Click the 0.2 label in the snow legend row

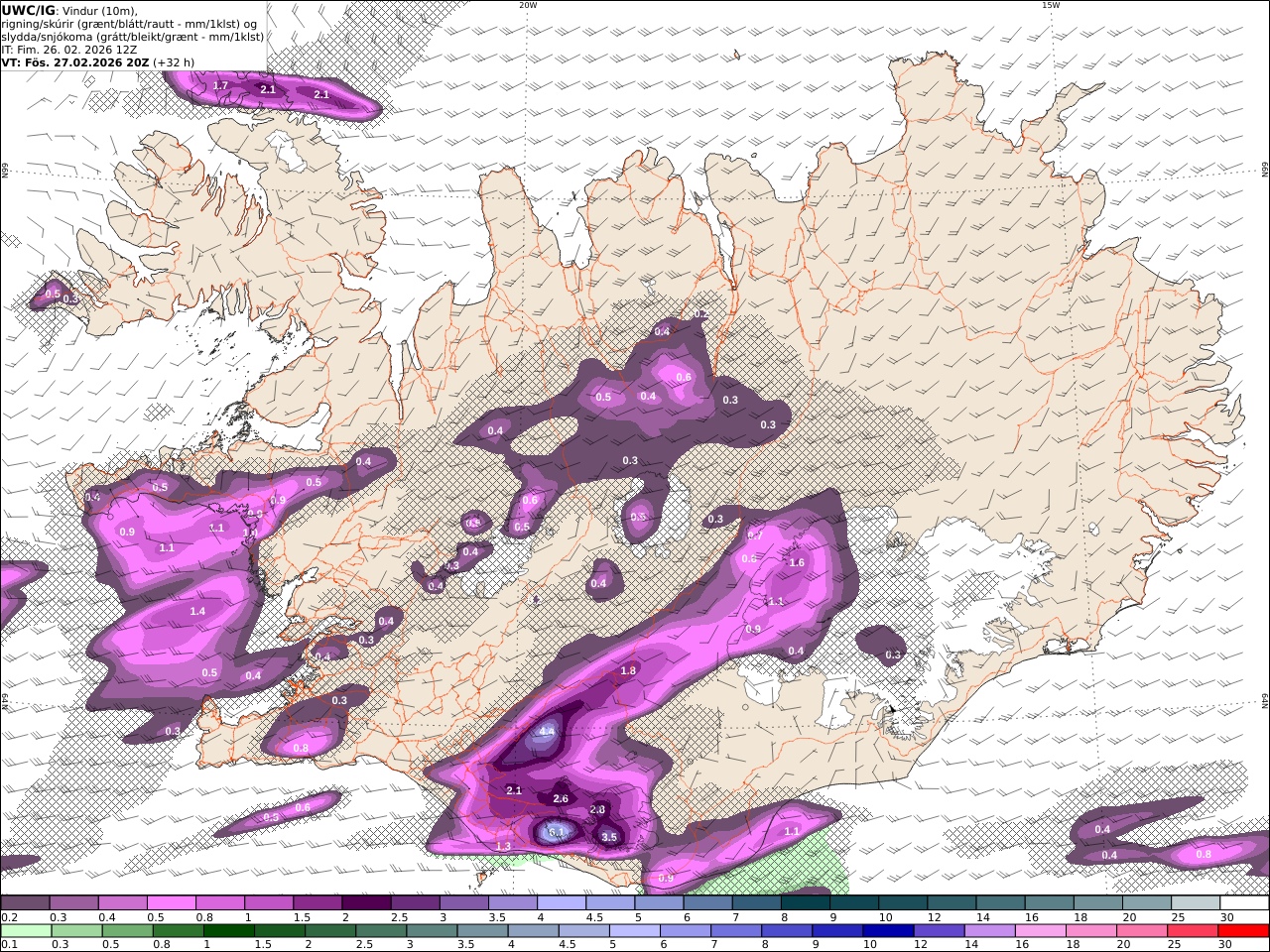click(8, 917)
